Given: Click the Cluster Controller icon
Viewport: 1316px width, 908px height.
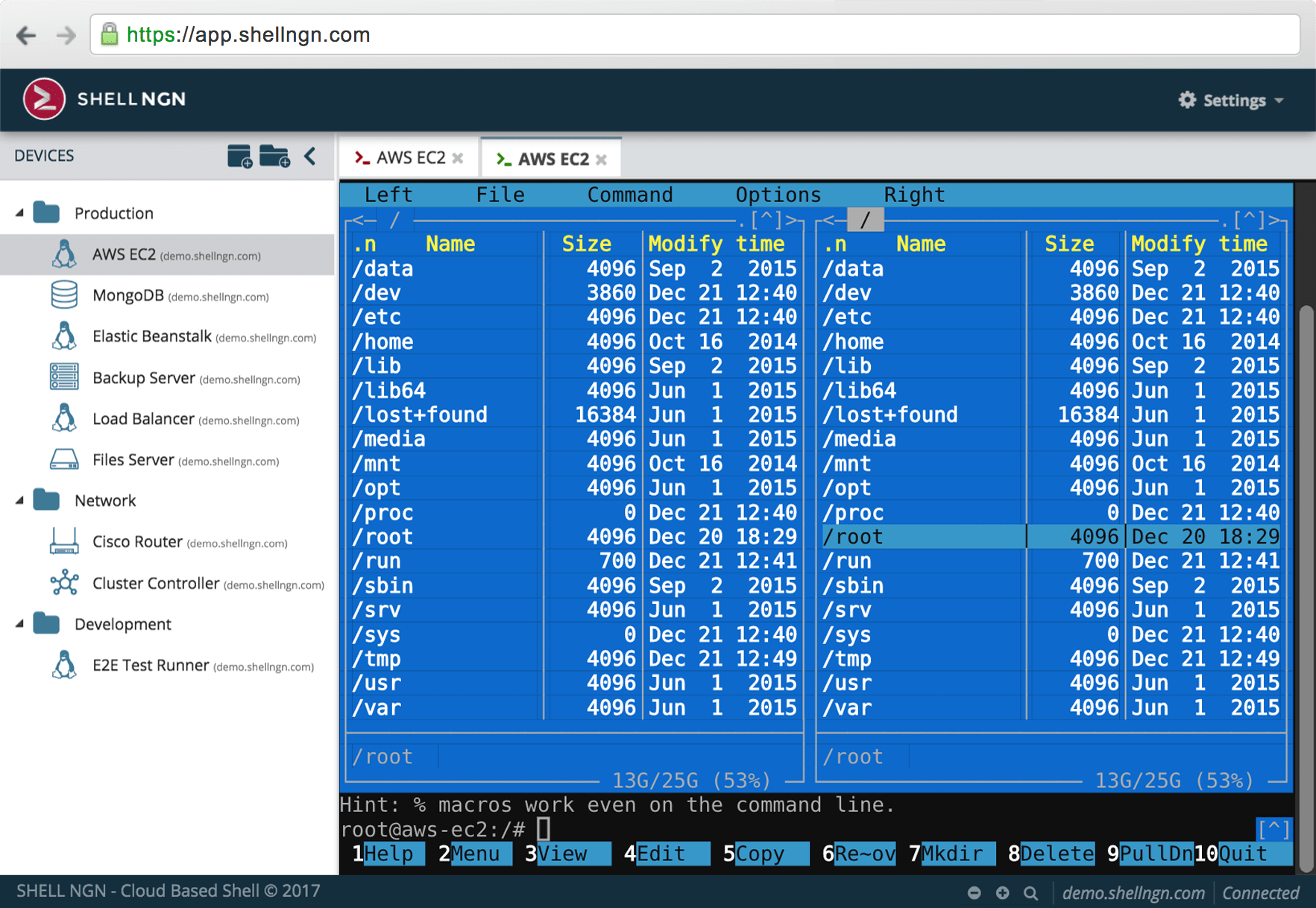Looking at the screenshot, I should [x=64, y=583].
